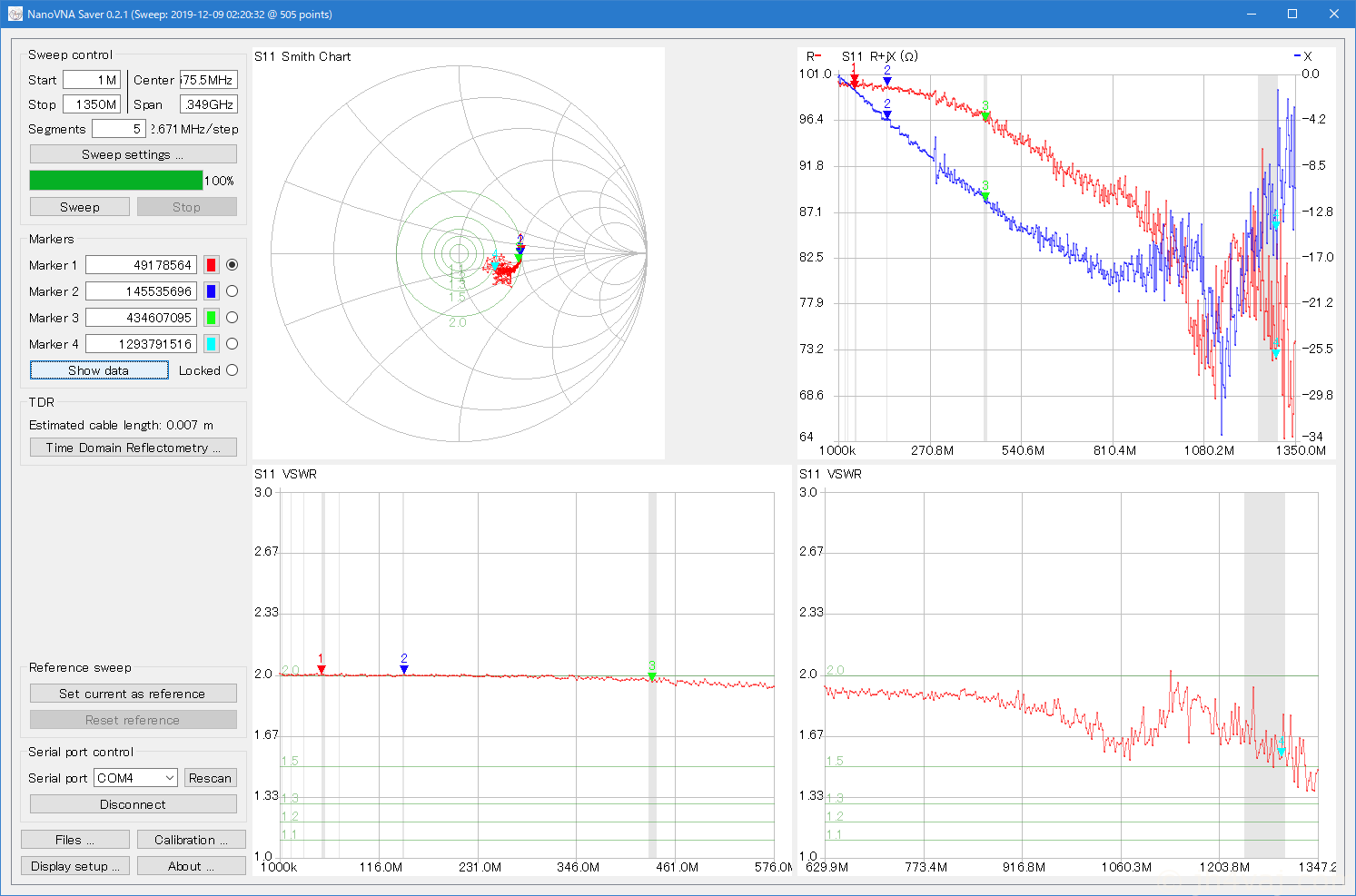Close the NanoVNA Saver window

[x=1334, y=15]
